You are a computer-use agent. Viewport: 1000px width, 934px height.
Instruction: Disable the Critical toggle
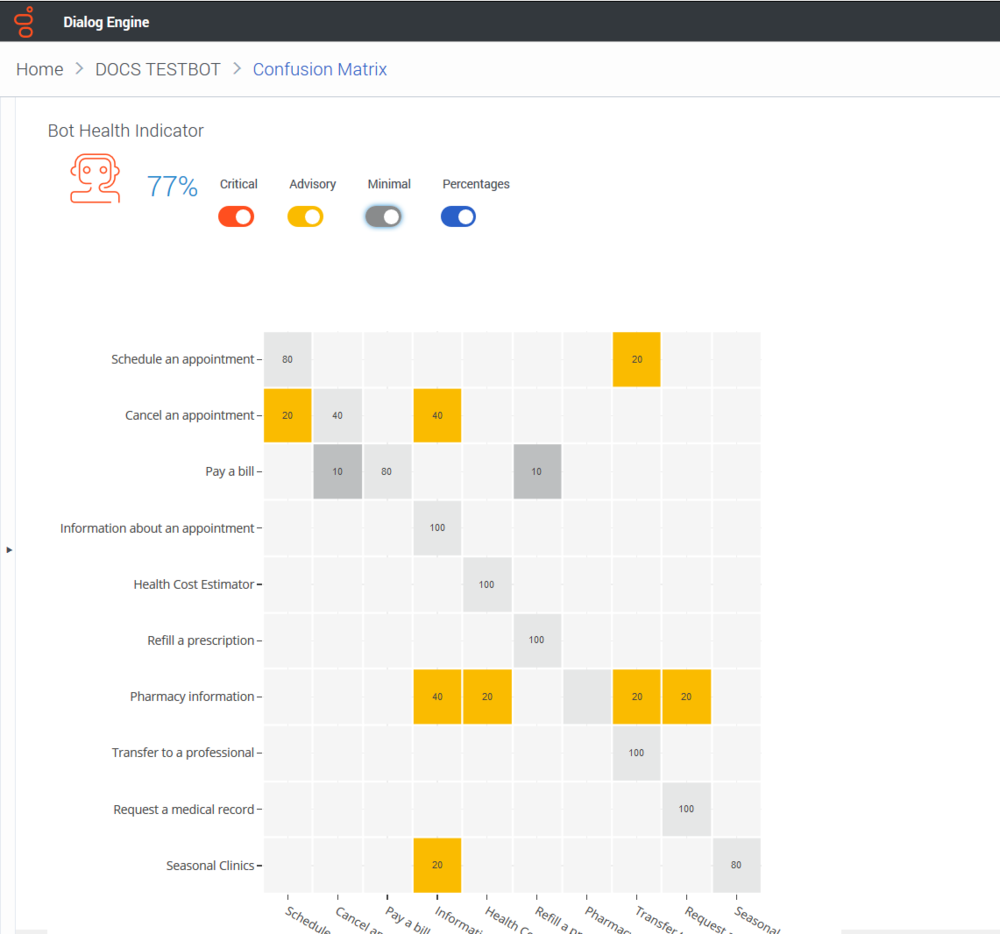[x=236, y=217]
